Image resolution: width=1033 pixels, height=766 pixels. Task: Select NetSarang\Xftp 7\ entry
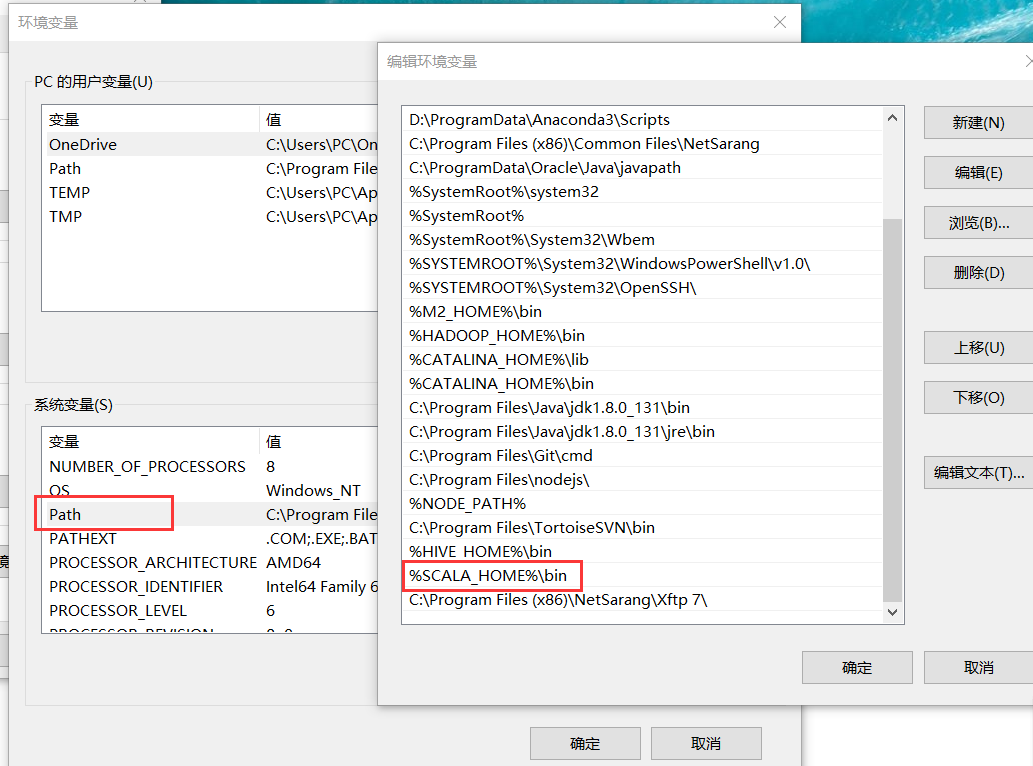click(x=642, y=599)
